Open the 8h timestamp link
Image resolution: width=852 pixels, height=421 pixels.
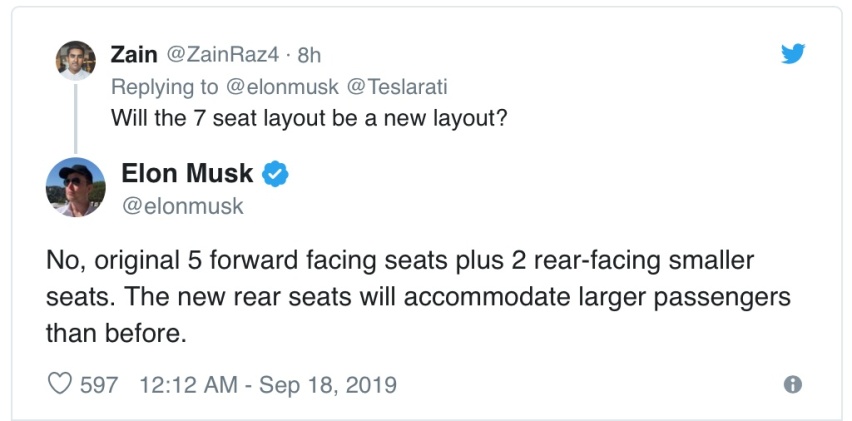point(309,55)
